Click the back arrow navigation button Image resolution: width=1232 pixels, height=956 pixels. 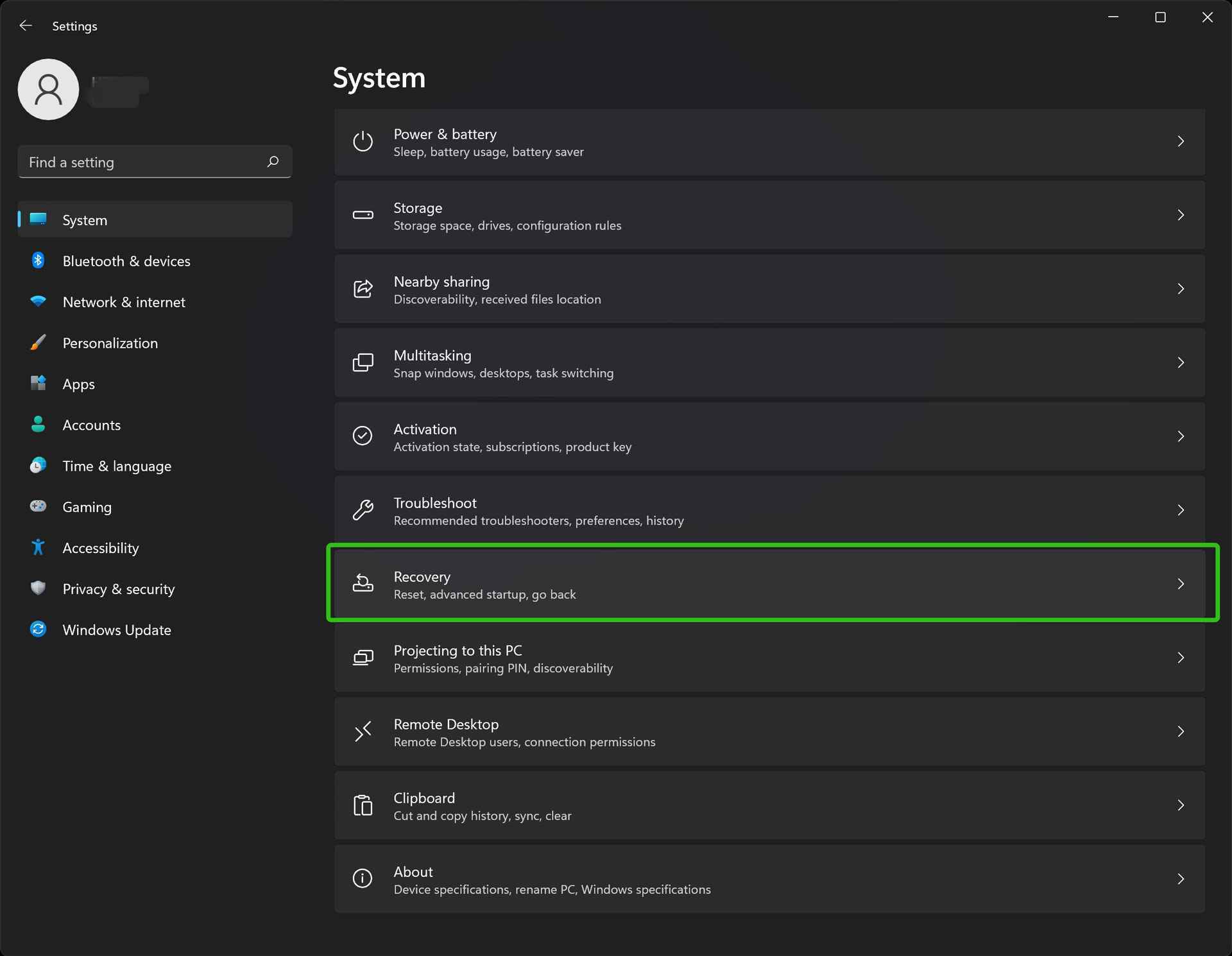(x=26, y=25)
